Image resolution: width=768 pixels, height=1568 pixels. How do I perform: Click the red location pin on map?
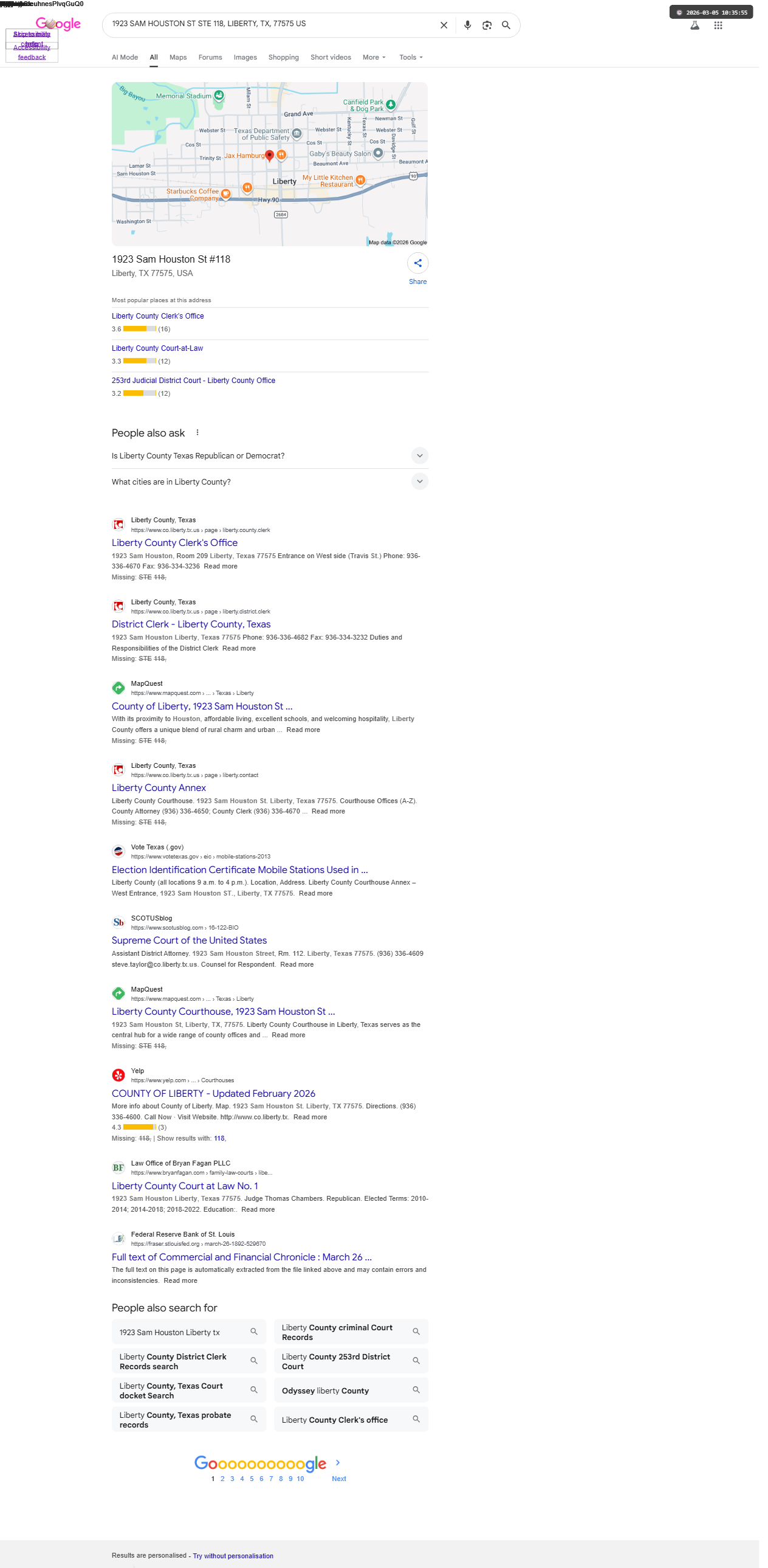click(269, 156)
